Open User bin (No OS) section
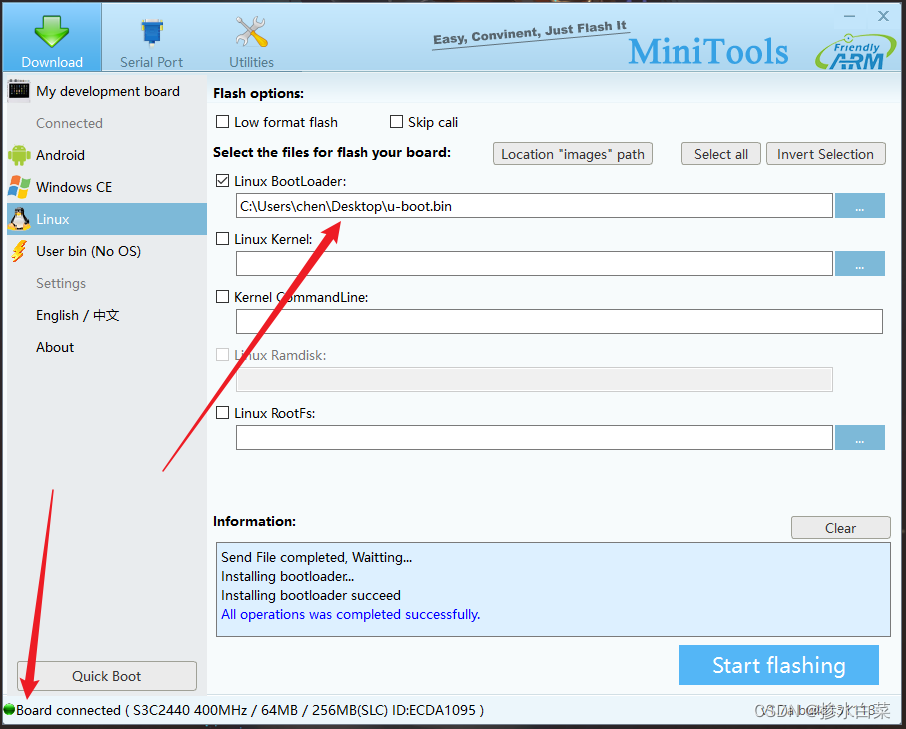This screenshot has width=906, height=729. pos(107,251)
